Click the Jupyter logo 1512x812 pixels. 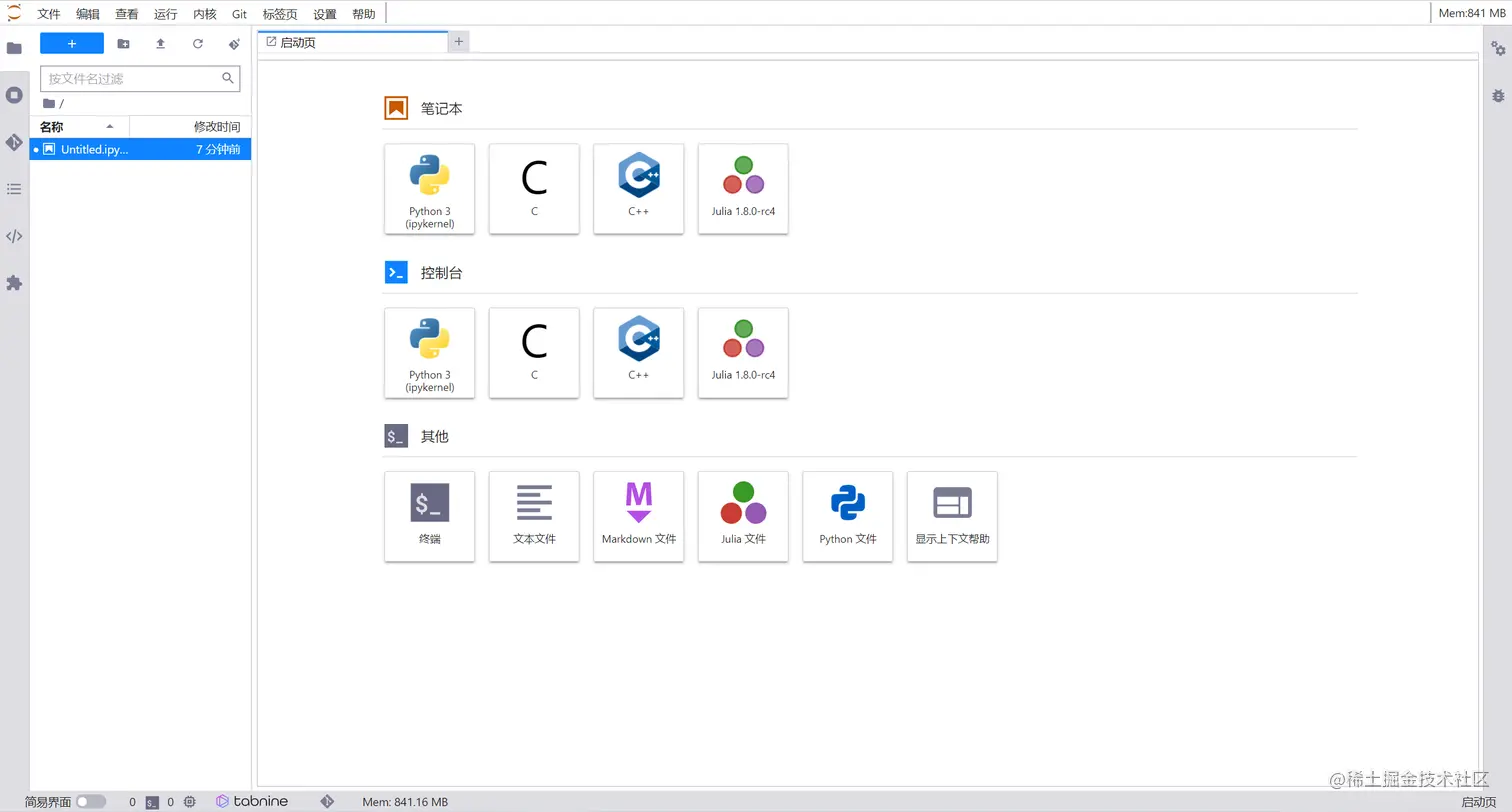[14, 13]
